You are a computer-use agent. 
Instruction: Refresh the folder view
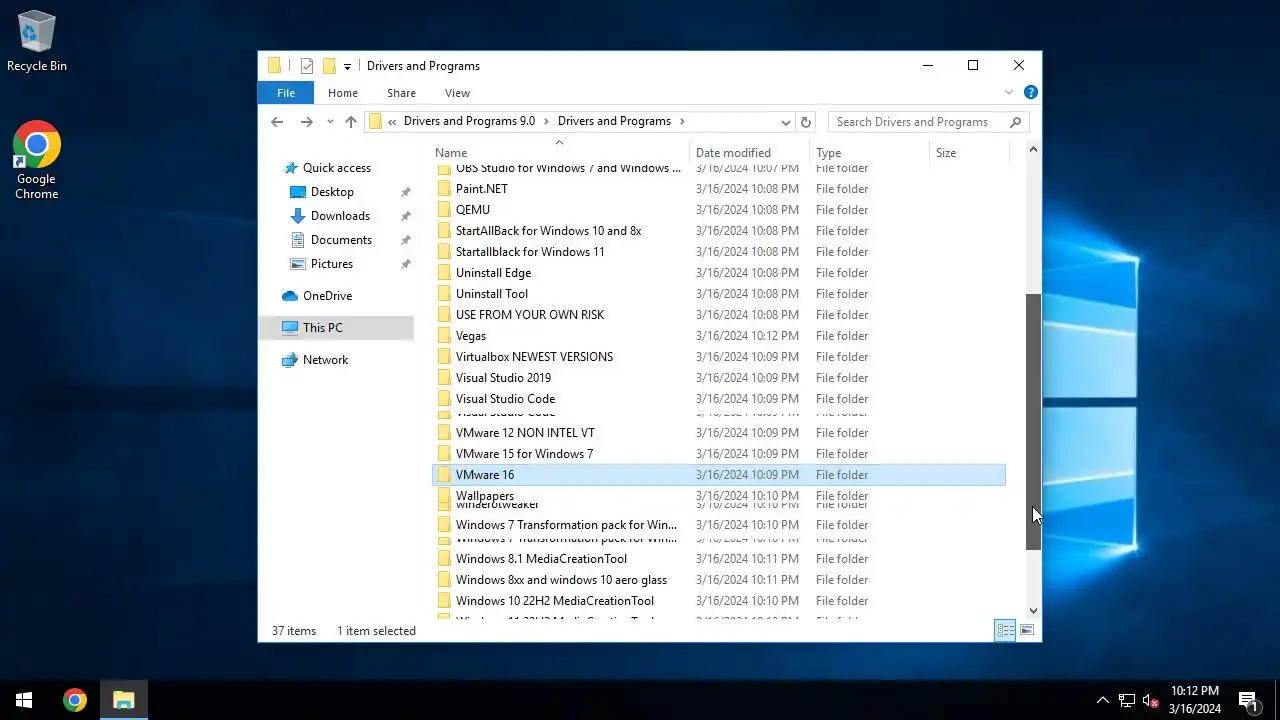coord(806,122)
